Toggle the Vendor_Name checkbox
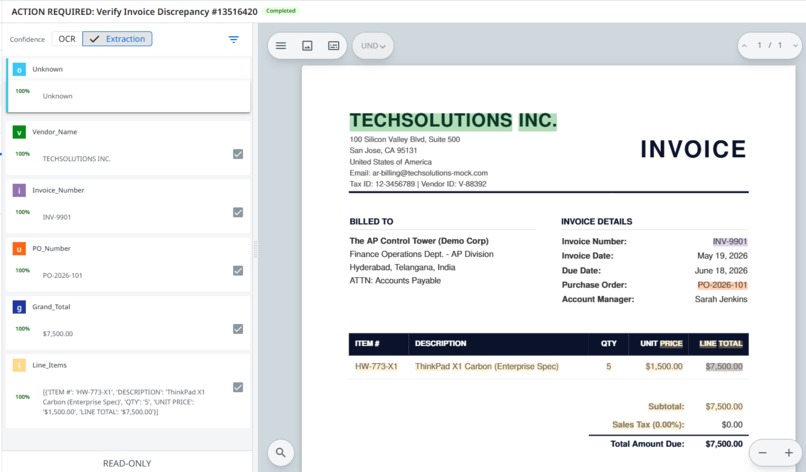The height and width of the screenshot is (472, 806). [x=238, y=154]
